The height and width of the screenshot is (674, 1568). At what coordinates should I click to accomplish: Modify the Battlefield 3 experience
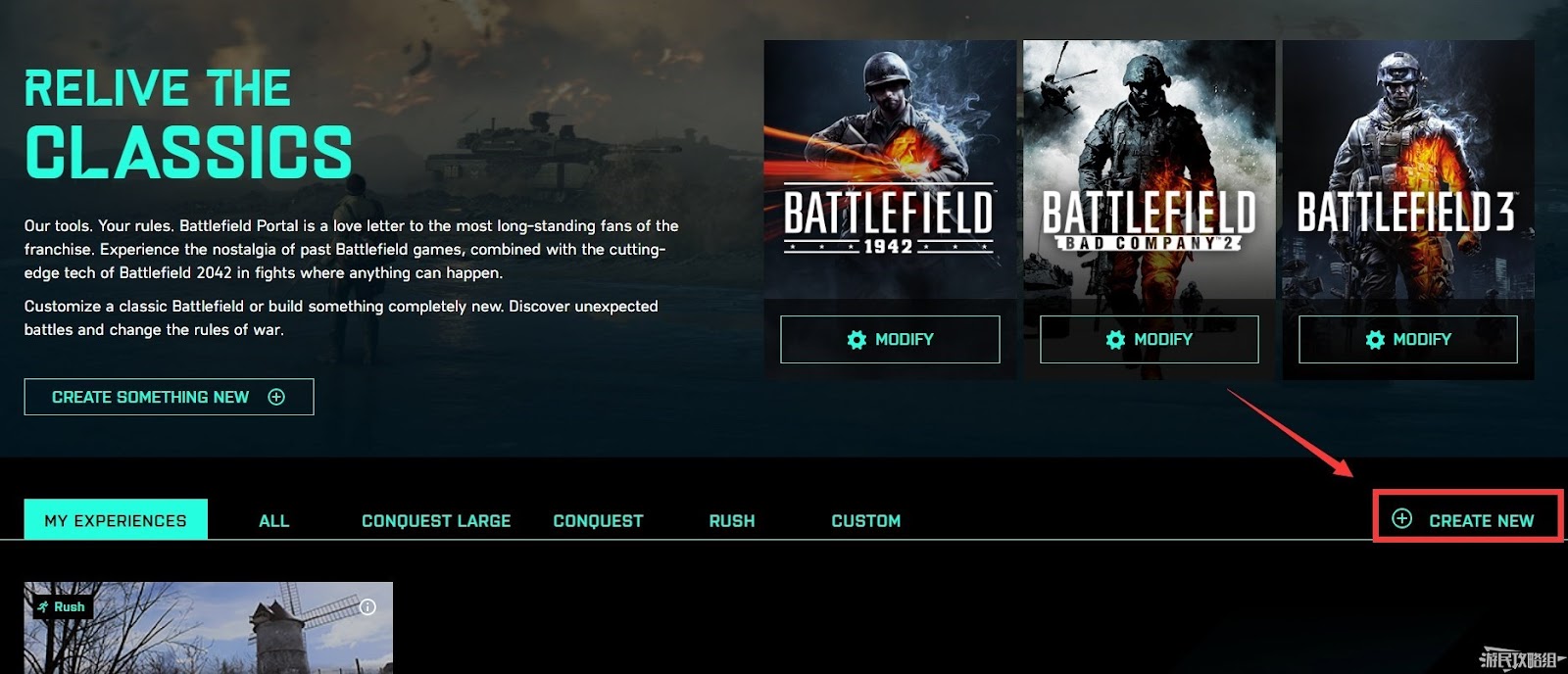click(1408, 339)
